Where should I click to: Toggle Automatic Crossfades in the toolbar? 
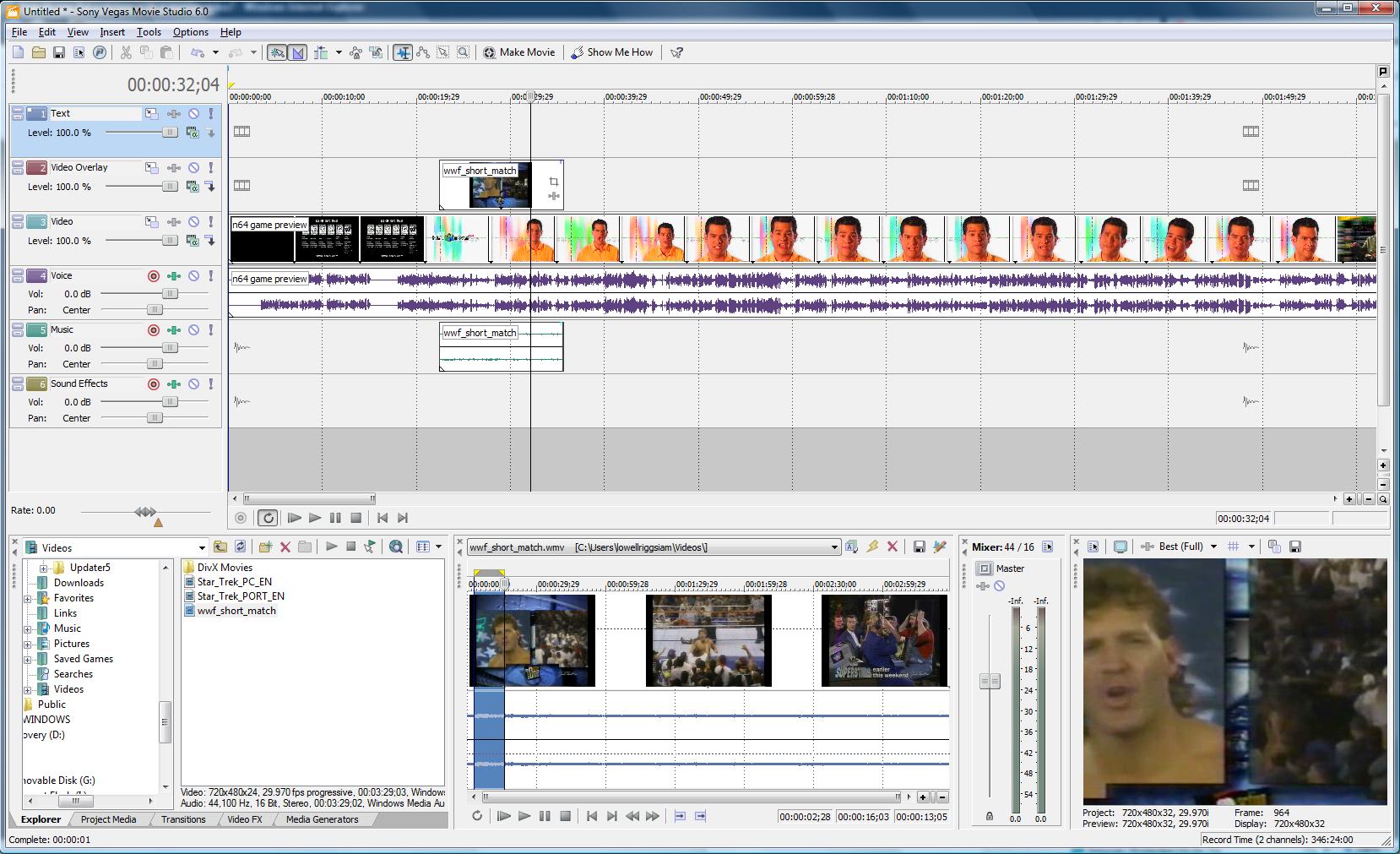click(x=297, y=52)
